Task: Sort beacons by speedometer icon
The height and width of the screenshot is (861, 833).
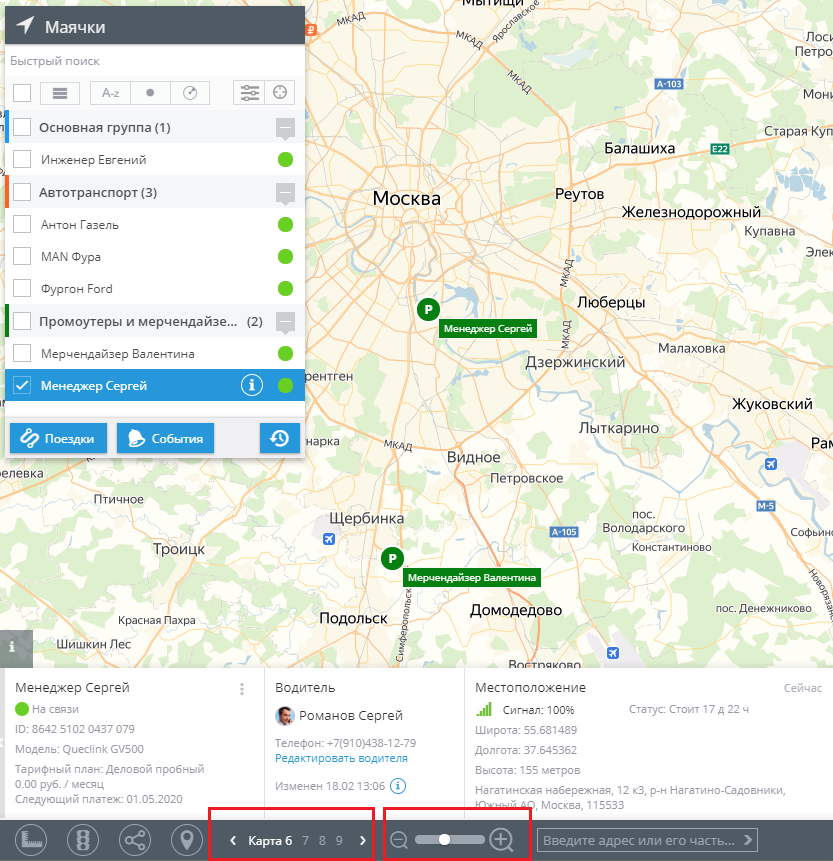Action: coord(190,93)
